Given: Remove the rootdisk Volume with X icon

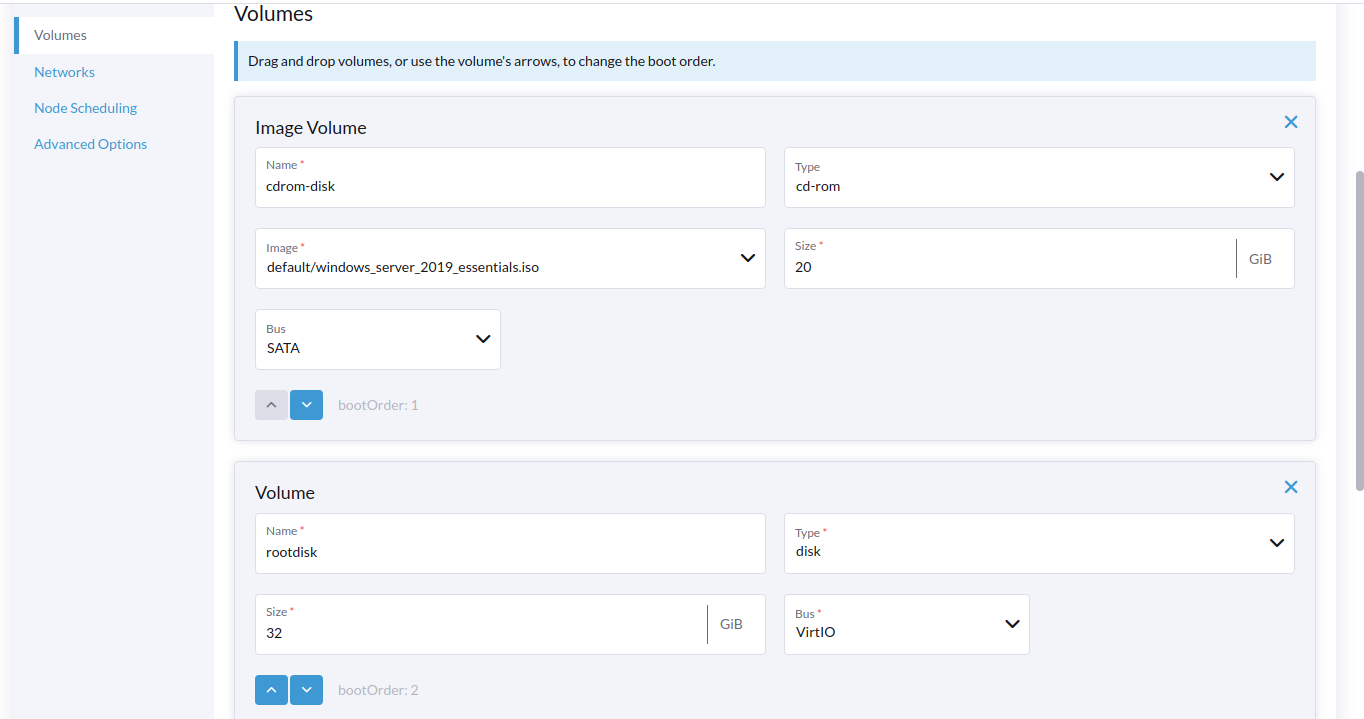Looking at the screenshot, I should pyautogui.click(x=1291, y=487).
